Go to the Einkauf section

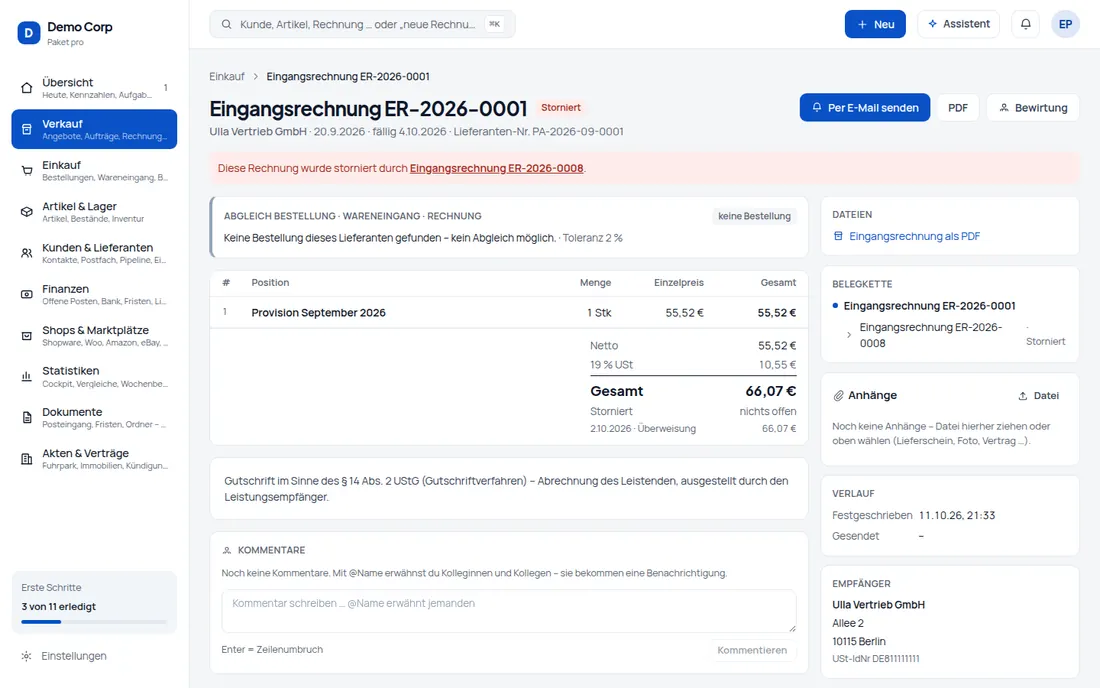click(x=94, y=170)
